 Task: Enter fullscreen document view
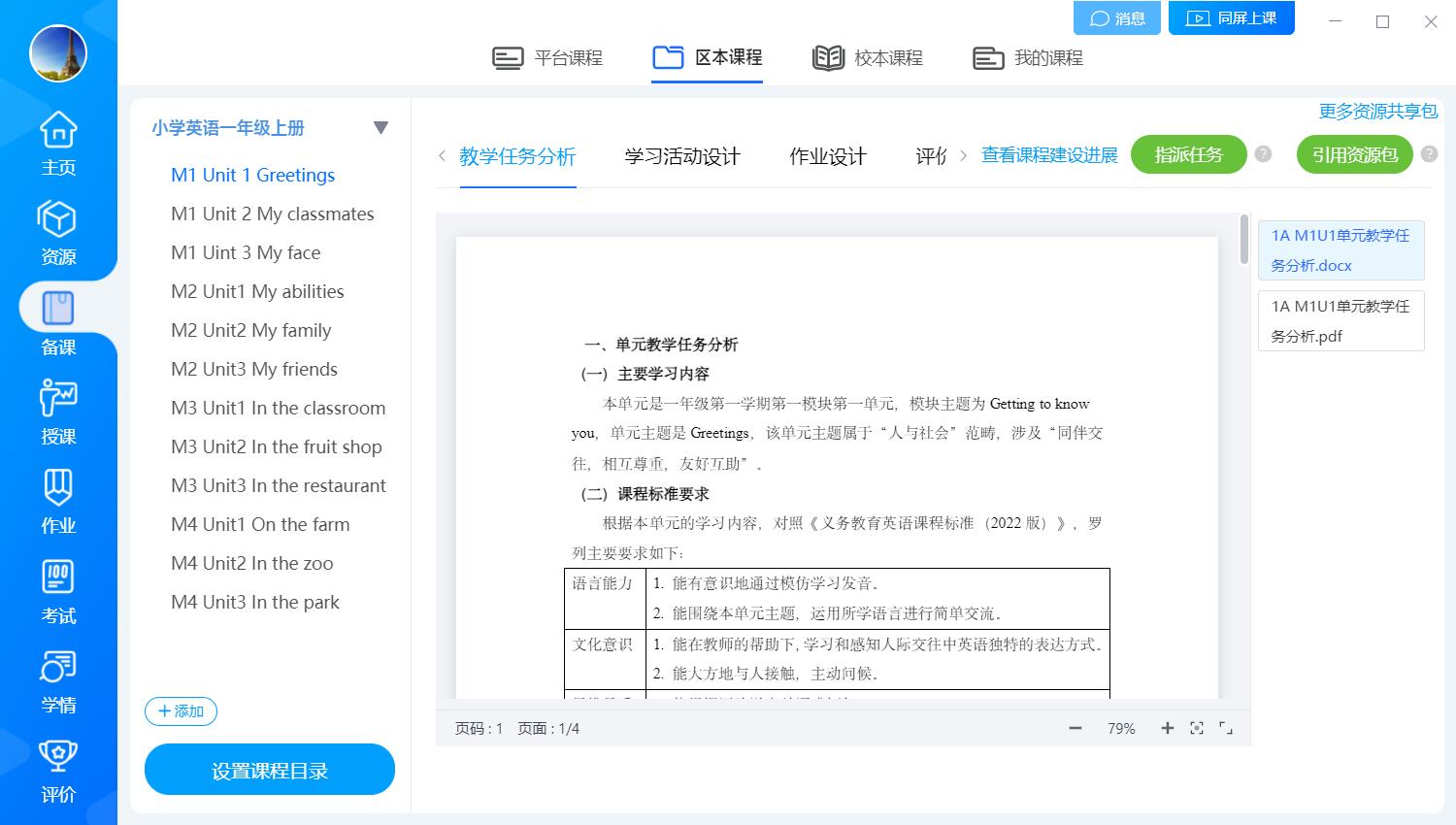point(1226,728)
